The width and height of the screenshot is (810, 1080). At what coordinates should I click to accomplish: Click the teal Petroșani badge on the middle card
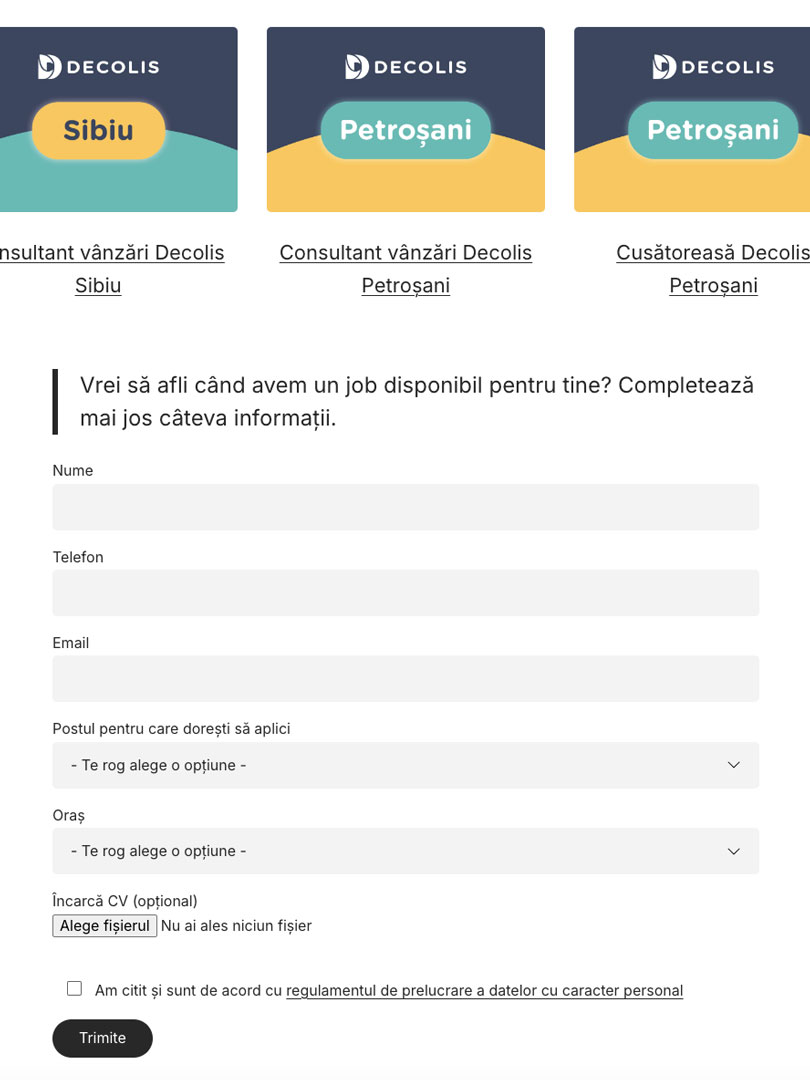(x=406, y=130)
